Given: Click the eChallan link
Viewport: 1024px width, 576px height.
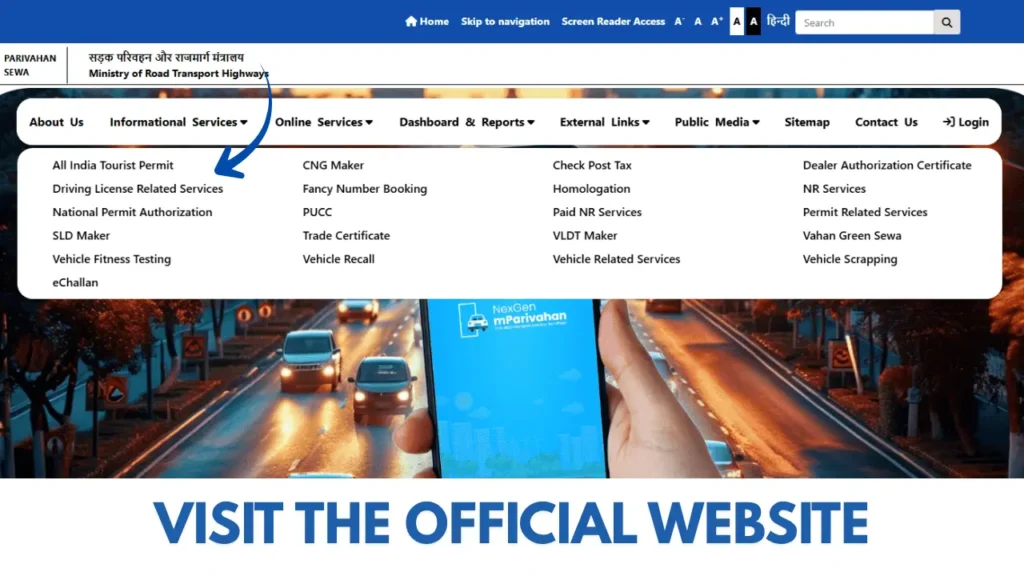Looking at the screenshot, I should tap(75, 282).
